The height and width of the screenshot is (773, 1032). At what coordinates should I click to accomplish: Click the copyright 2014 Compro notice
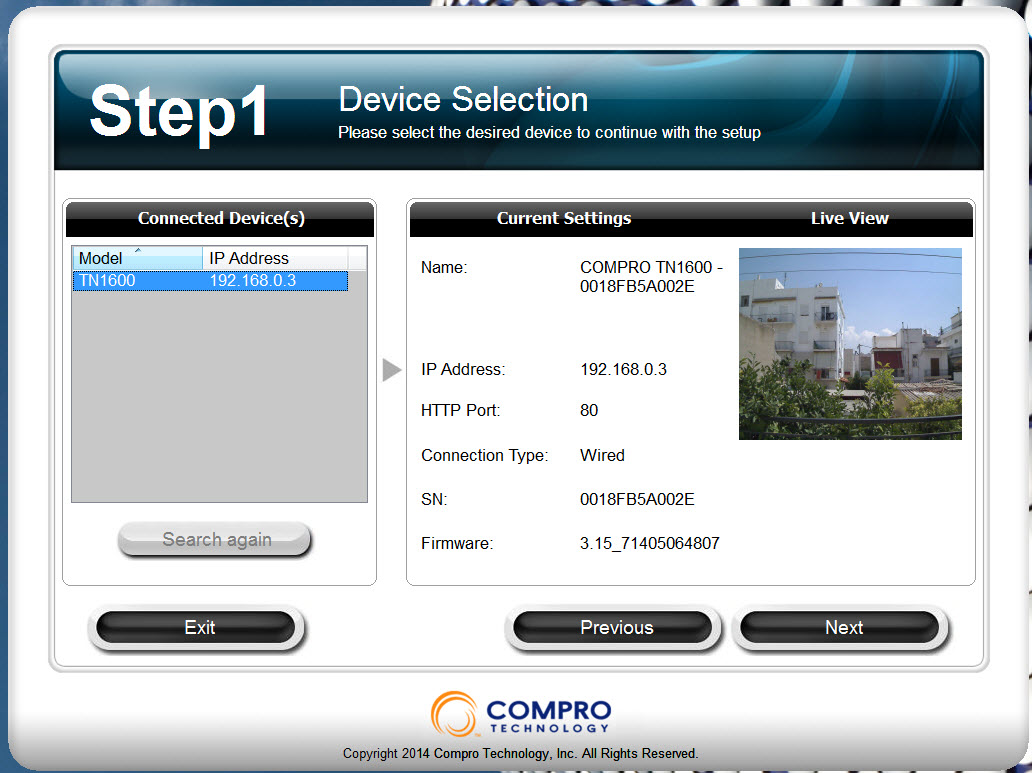click(521, 753)
